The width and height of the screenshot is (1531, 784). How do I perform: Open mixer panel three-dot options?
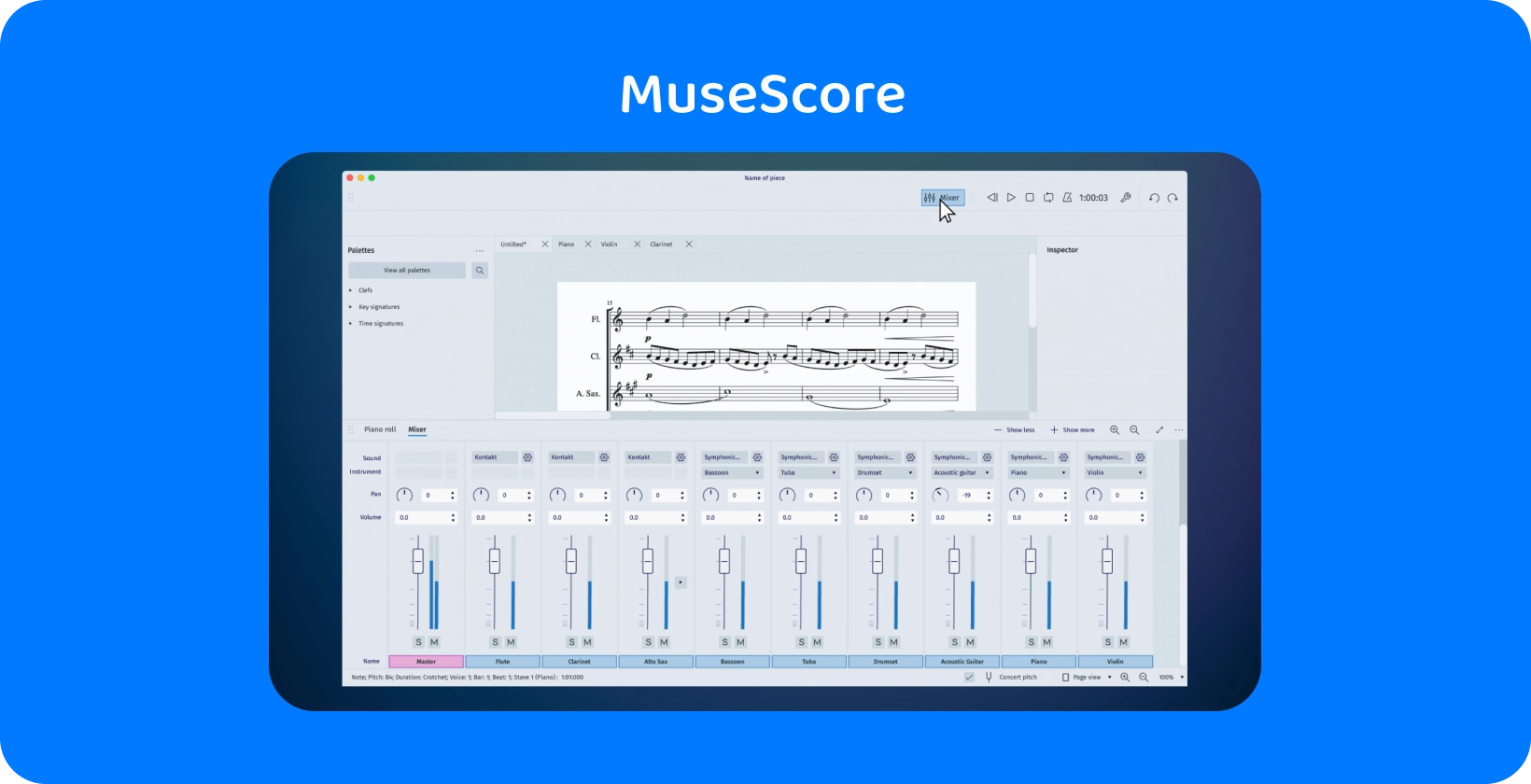[1179, 430]
